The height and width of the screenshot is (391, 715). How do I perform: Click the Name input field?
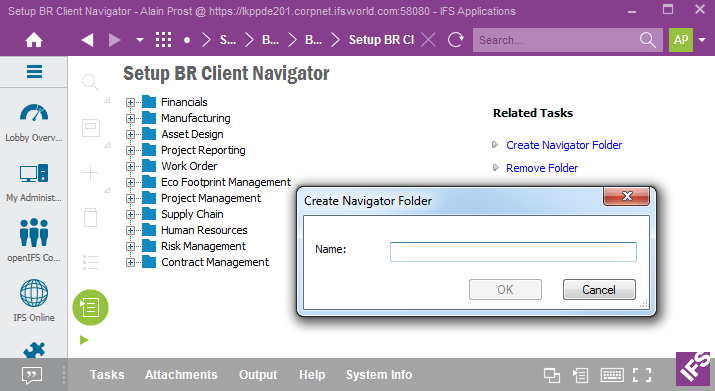(x=513, y=252)
